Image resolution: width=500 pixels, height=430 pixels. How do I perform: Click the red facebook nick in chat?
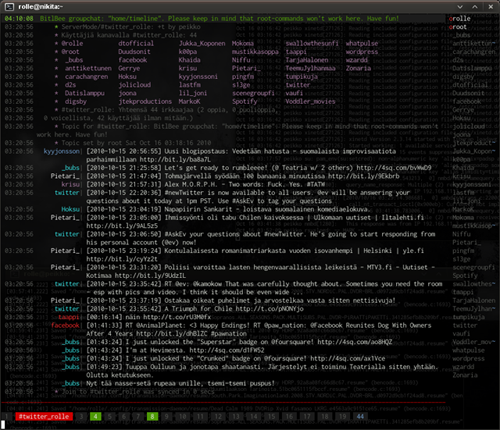pyautogui.click(x=65, y=325)
